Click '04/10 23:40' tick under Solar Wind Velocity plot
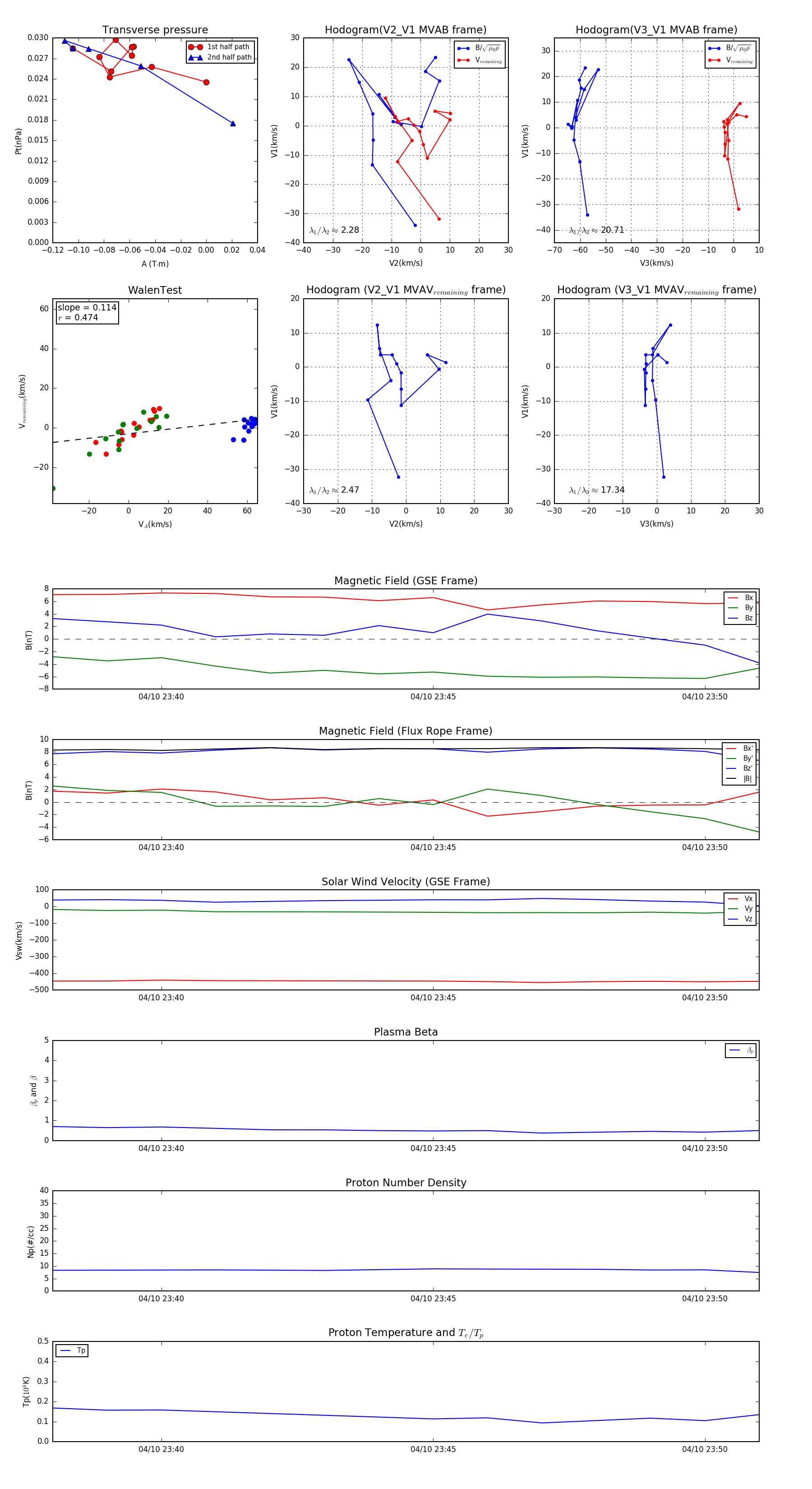The width and height of the screenshot is (812, 1489). coord(161,997)
